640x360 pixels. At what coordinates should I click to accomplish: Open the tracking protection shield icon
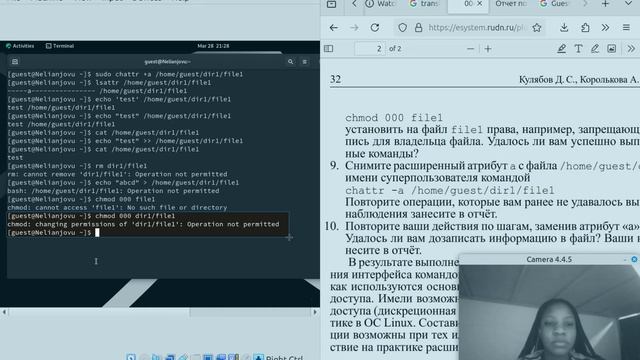point(402,28)
